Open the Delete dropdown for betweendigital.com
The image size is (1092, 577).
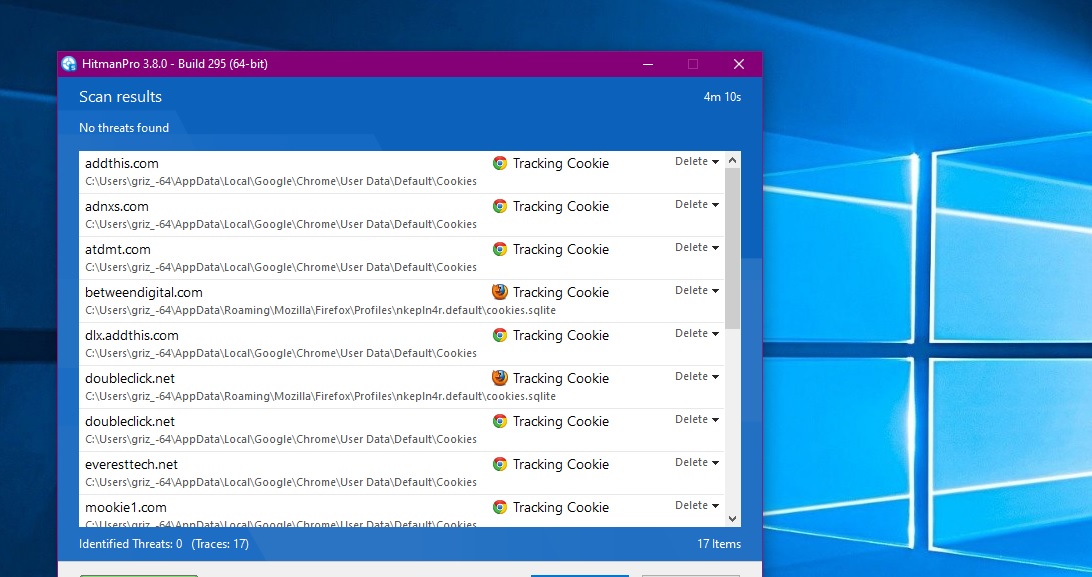click(x=696, y=291)
